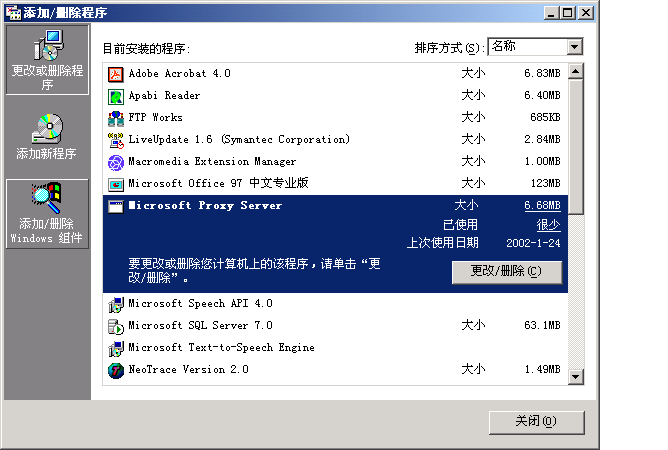668x450 pixels.
Task: Click the 6.68MB size link
Action: (x=542, y=206)
